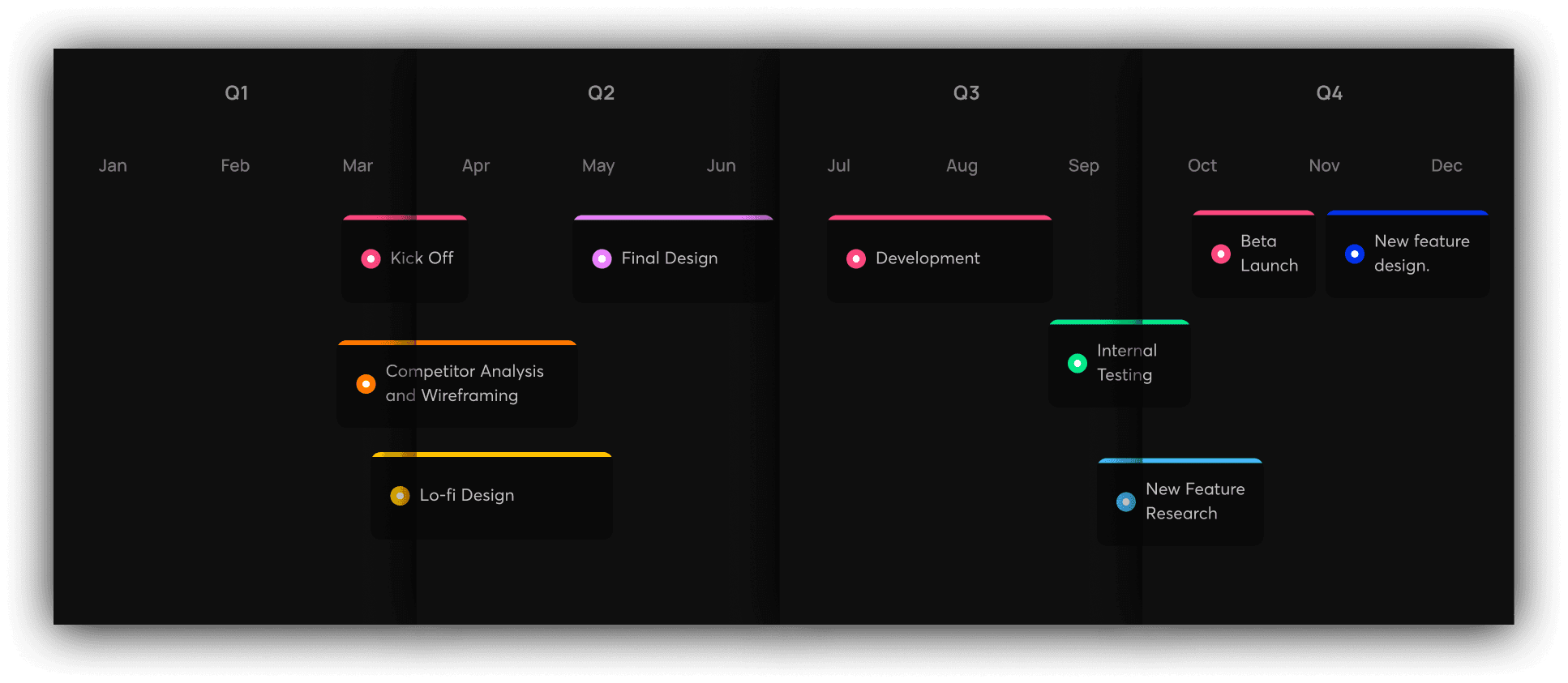Click the Apr month label
This screenshot has height=683, width=1568.
click(x=476, y=167)
